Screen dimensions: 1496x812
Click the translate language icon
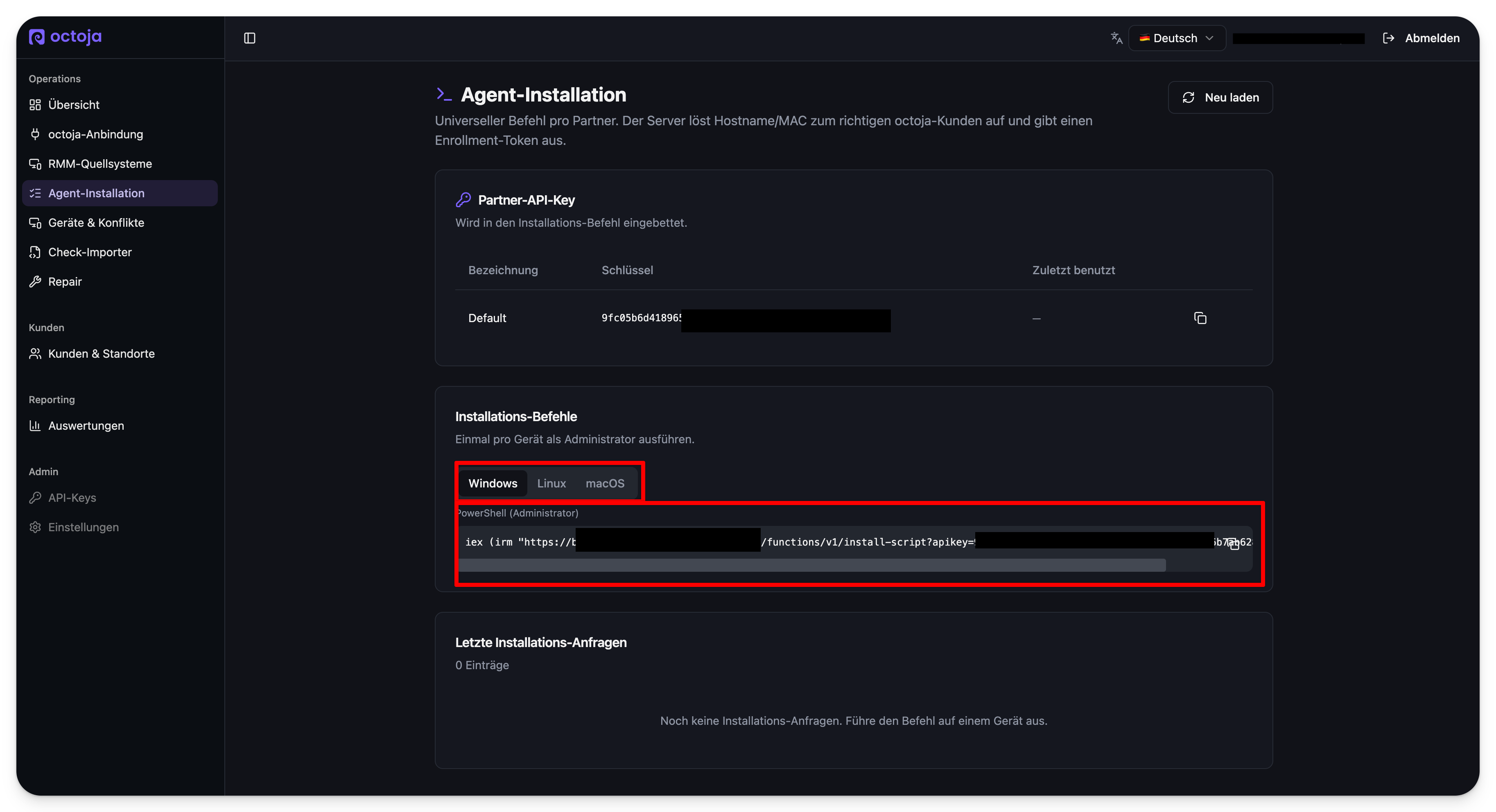pyautogui.click(x=1116, y=38)
